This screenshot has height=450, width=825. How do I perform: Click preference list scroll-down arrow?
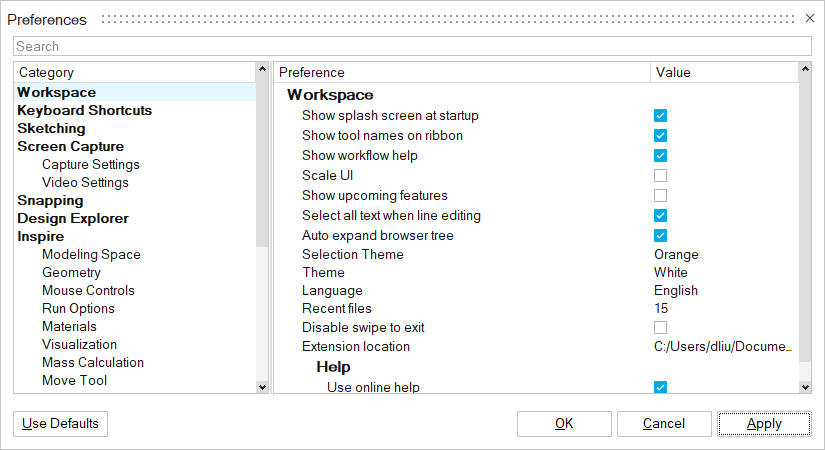pos(805,387)
